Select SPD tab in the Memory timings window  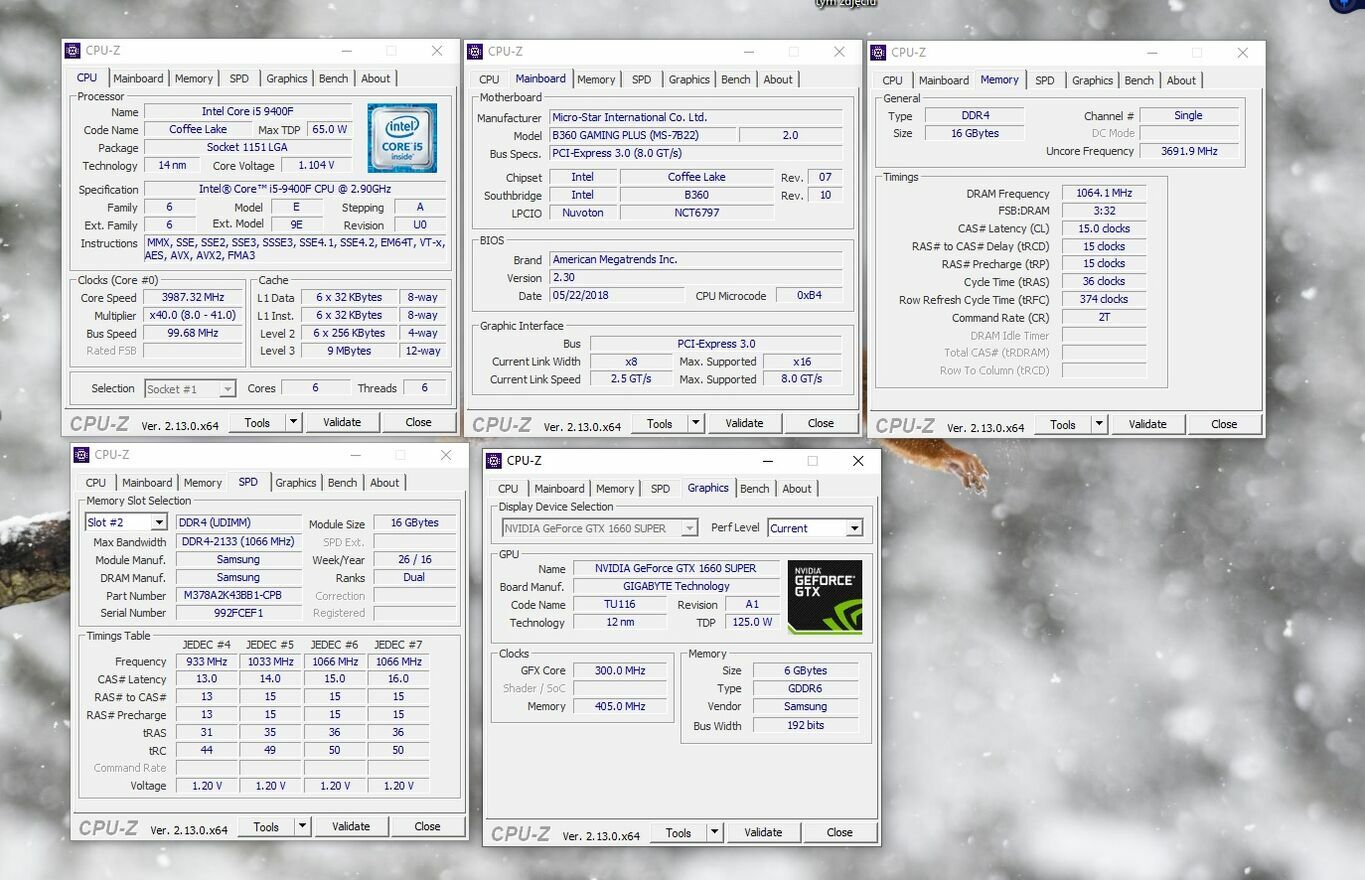click(1044, 80)
